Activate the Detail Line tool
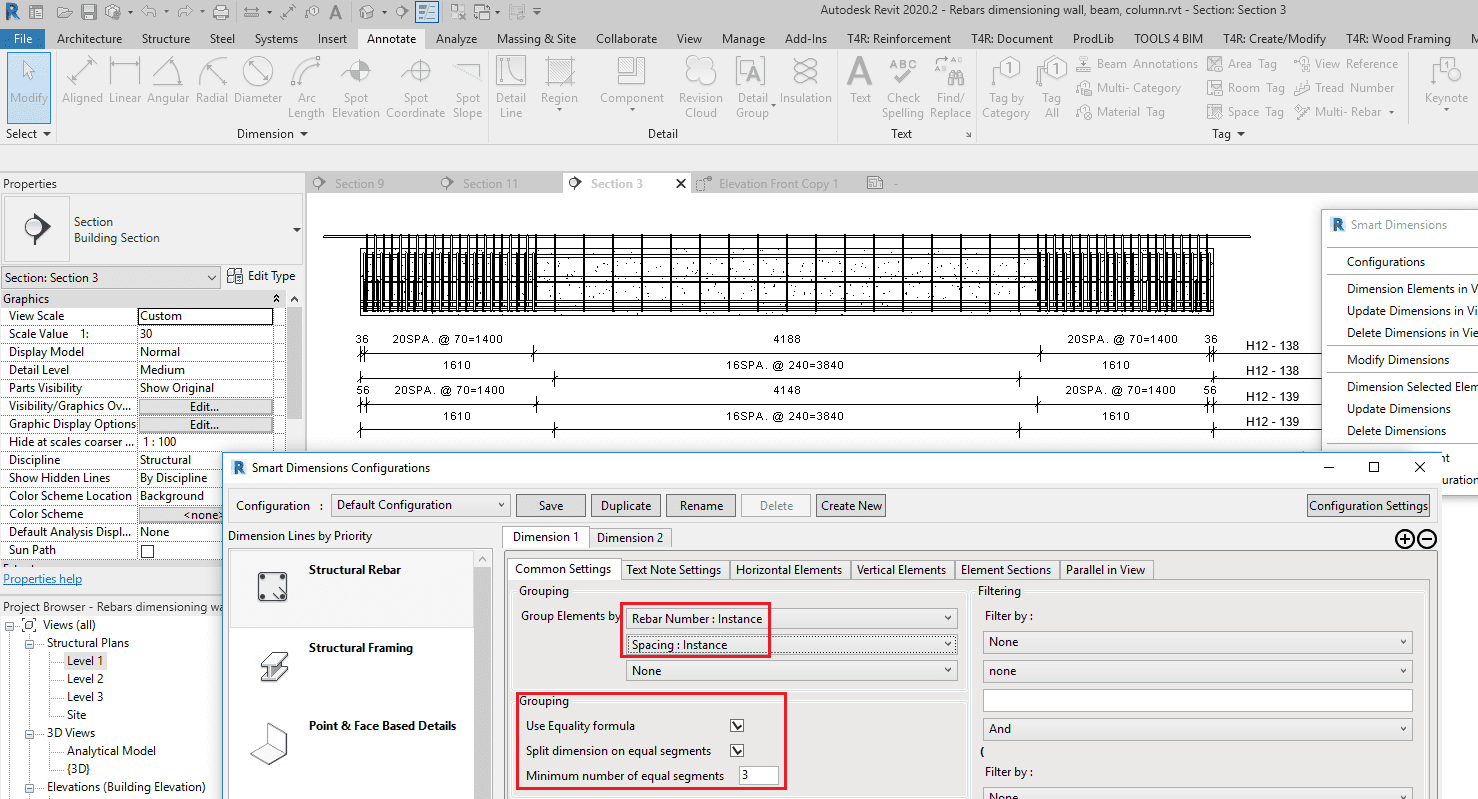This screenshot has width=1478, height=799. coord(511,87)
